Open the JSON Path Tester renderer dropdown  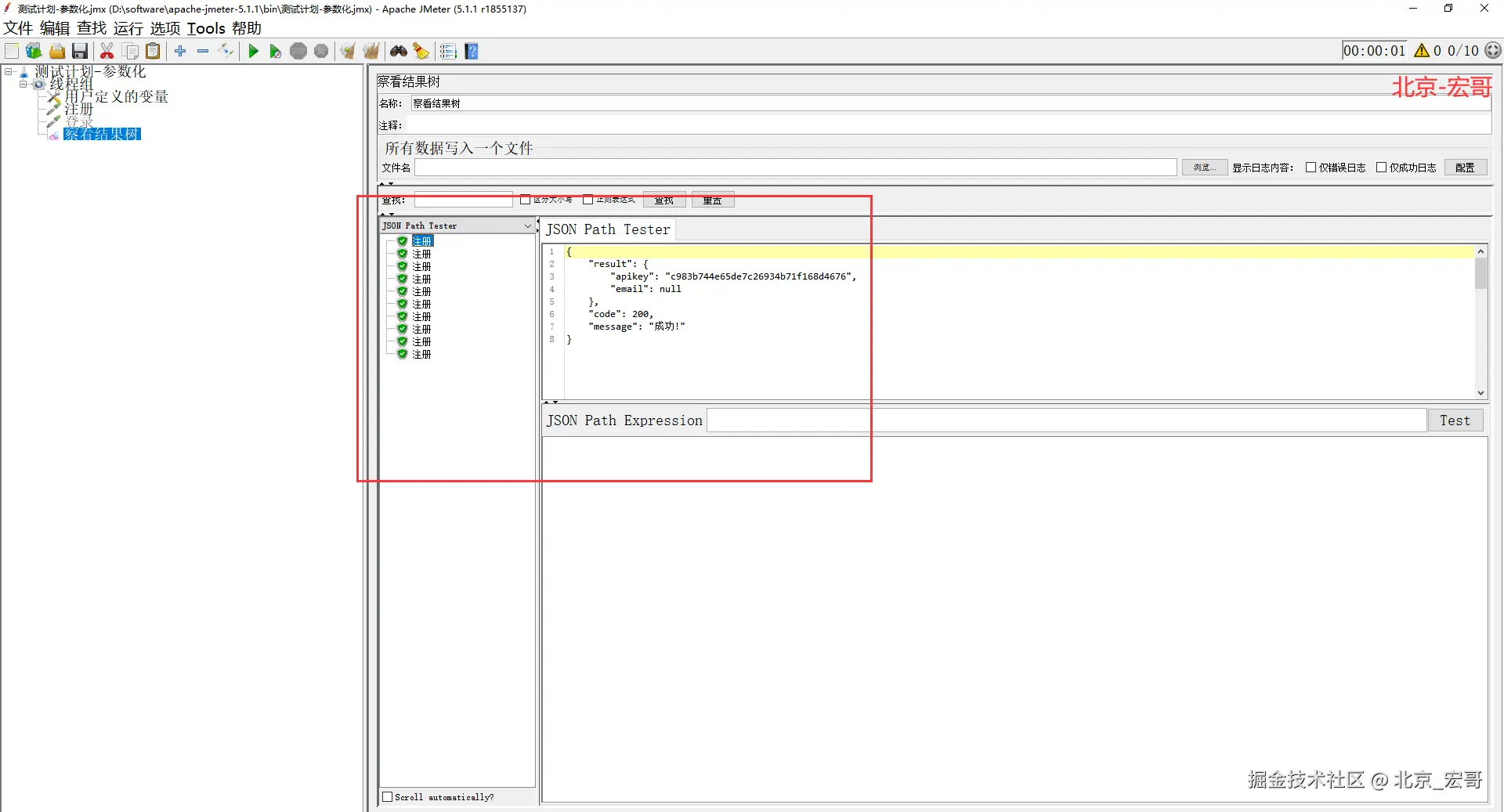pos(457,226)
